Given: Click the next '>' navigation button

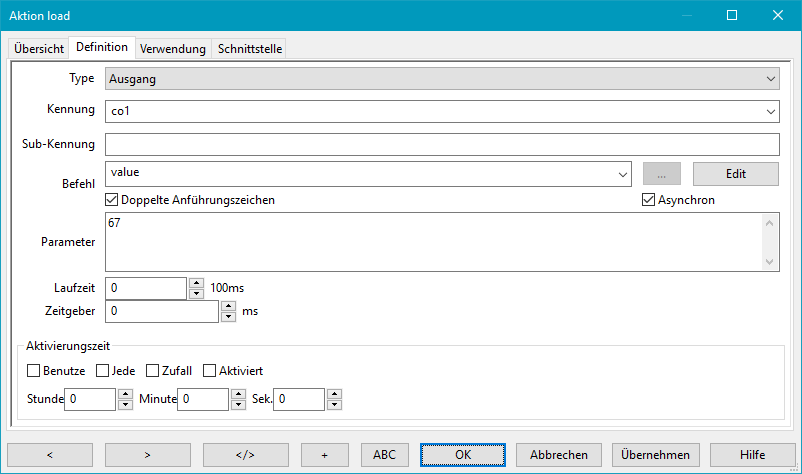Looking at the screenshot, I should [x=147, y=454].
